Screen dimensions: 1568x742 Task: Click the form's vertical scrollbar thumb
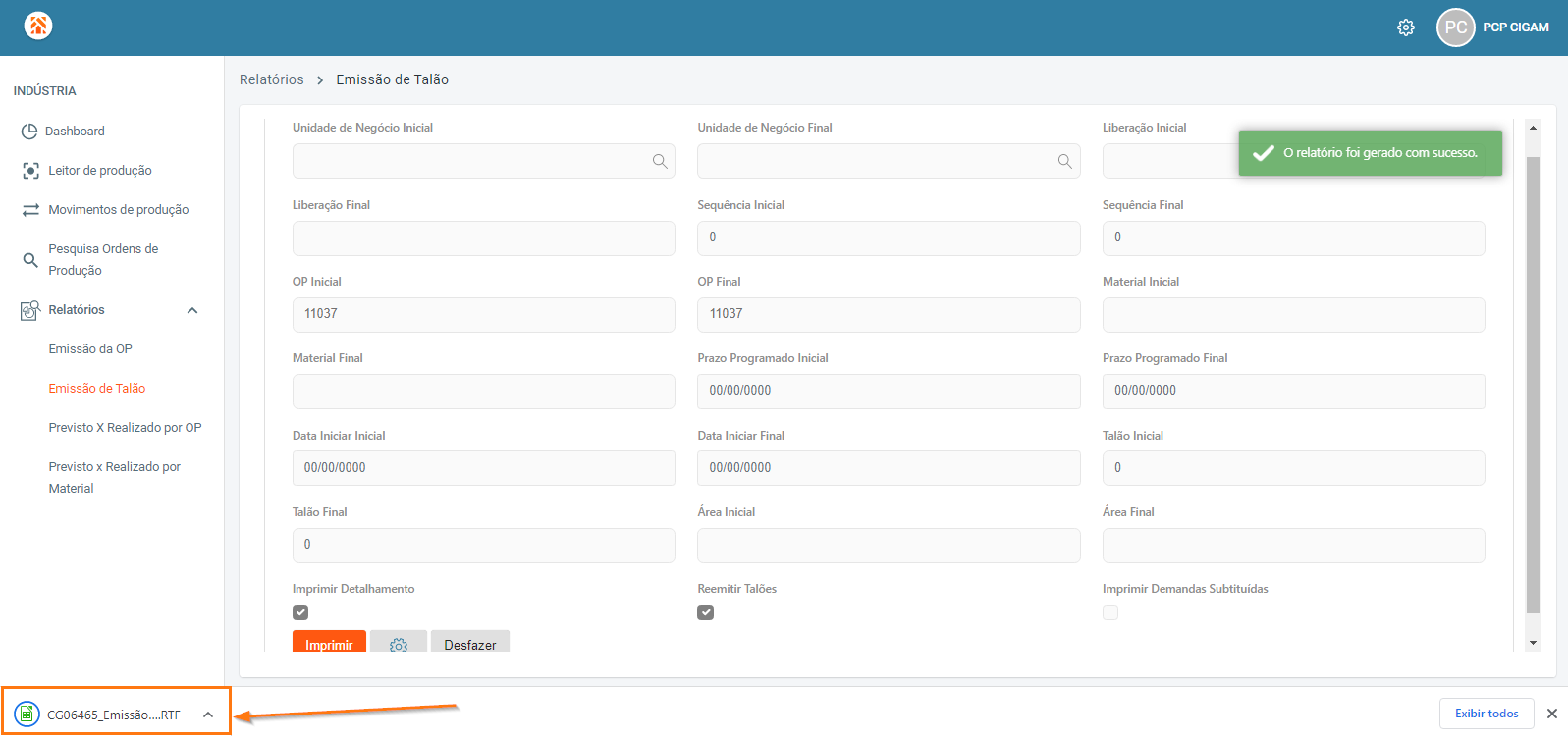(1533, 385)
